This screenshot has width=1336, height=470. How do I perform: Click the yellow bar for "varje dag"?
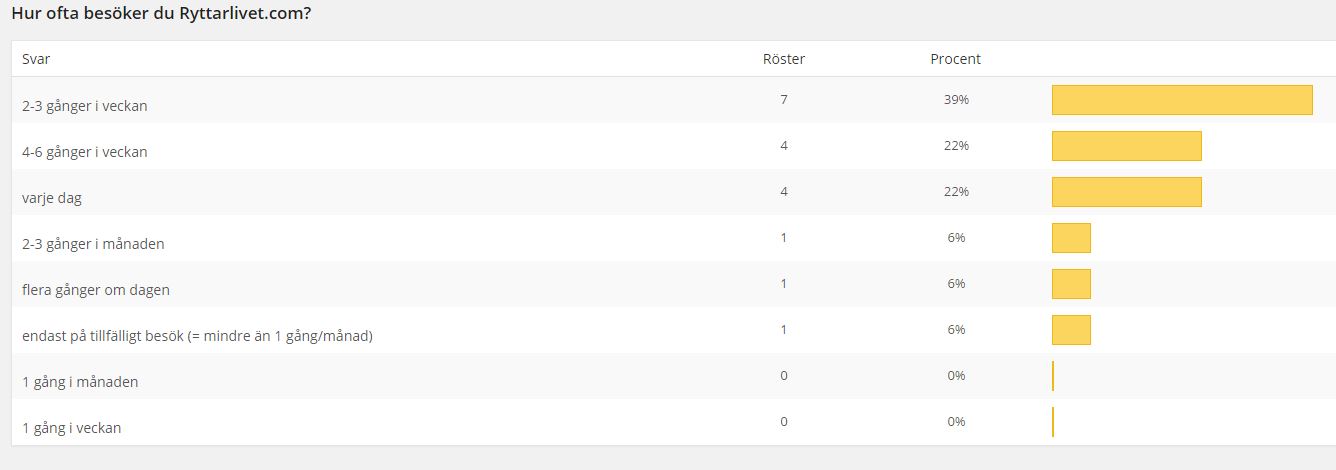coord(1126,192)
